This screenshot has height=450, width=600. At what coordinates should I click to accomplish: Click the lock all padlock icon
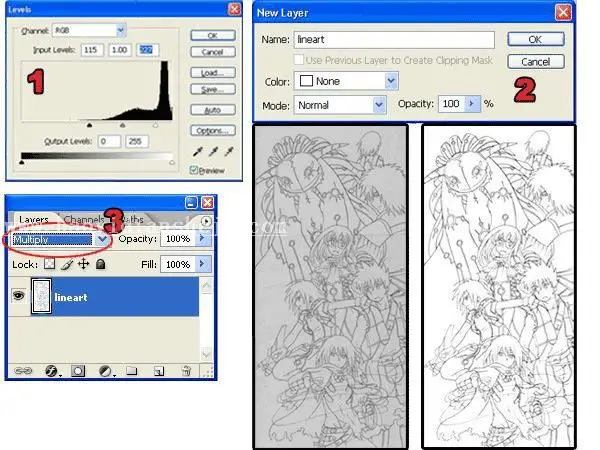click(100, 264)
